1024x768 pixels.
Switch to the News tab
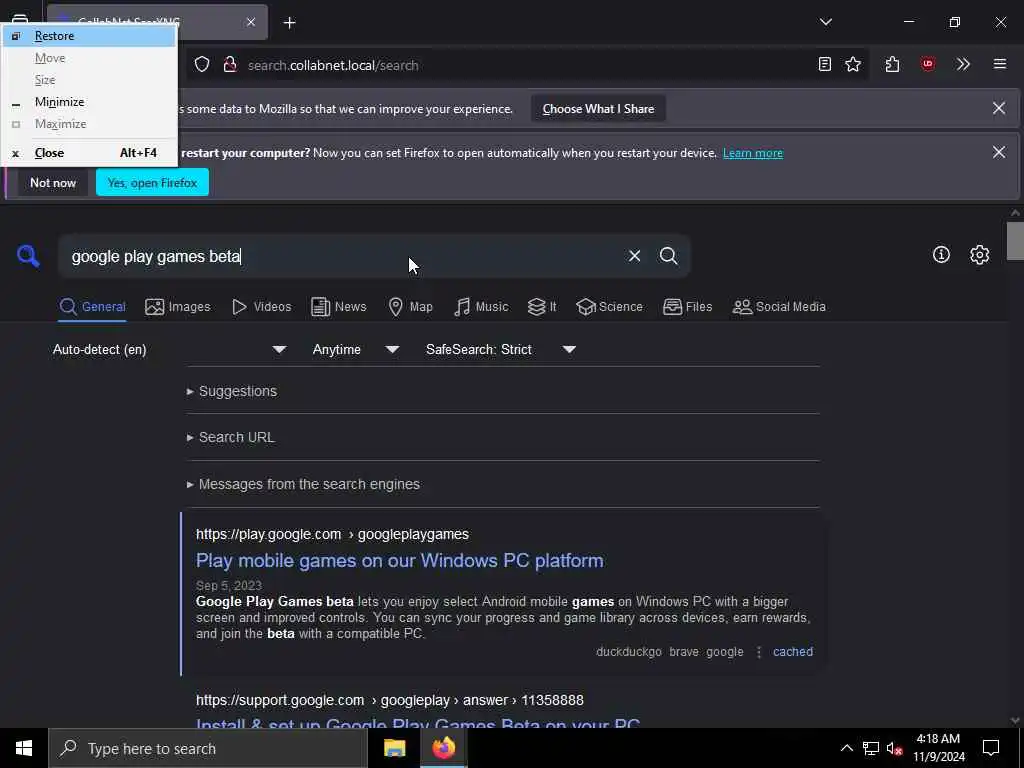click(338, 307)
